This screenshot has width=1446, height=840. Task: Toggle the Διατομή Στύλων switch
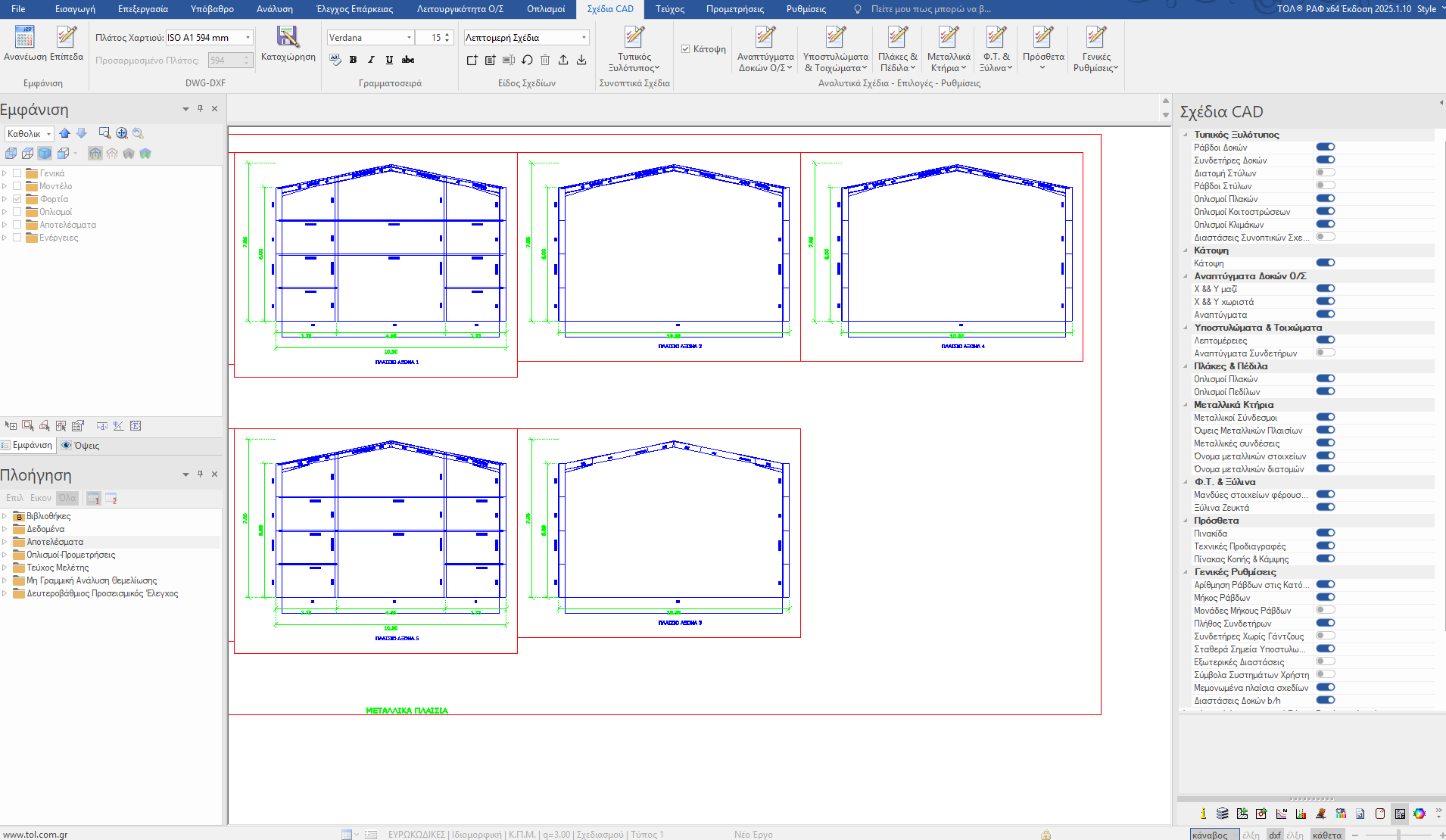coord(1325,173)
